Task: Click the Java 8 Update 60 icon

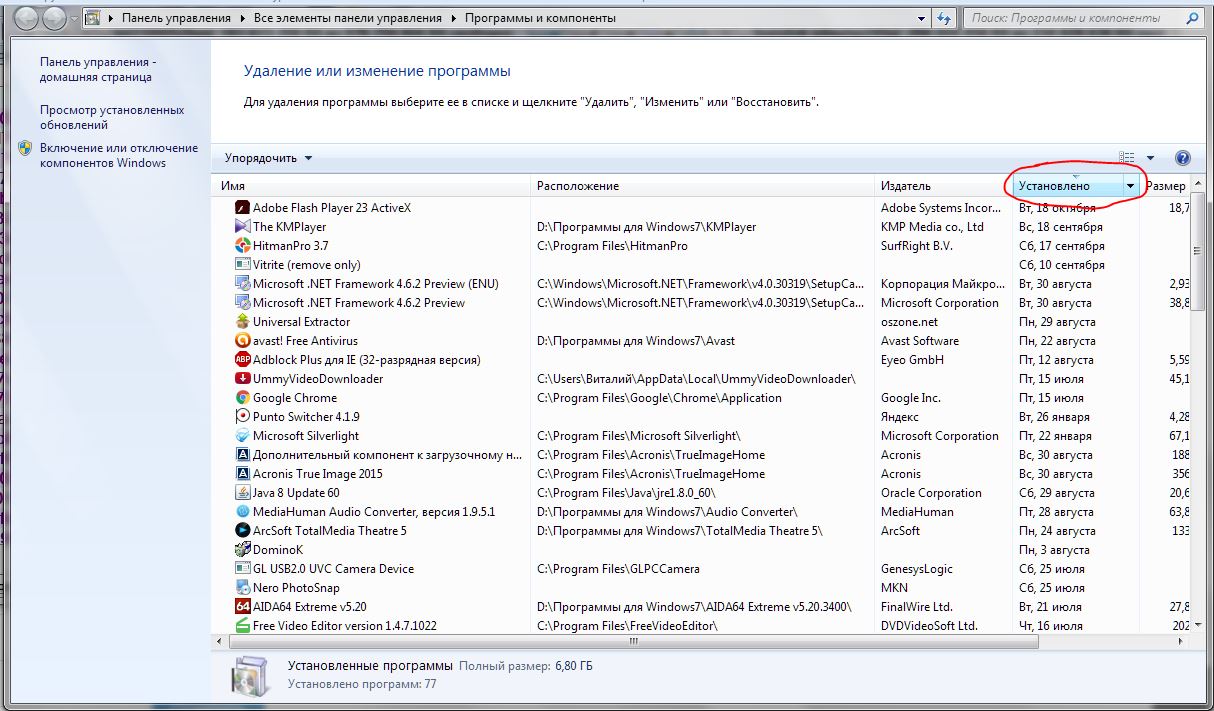Action: pyautogui.click(x=242, y=493)
